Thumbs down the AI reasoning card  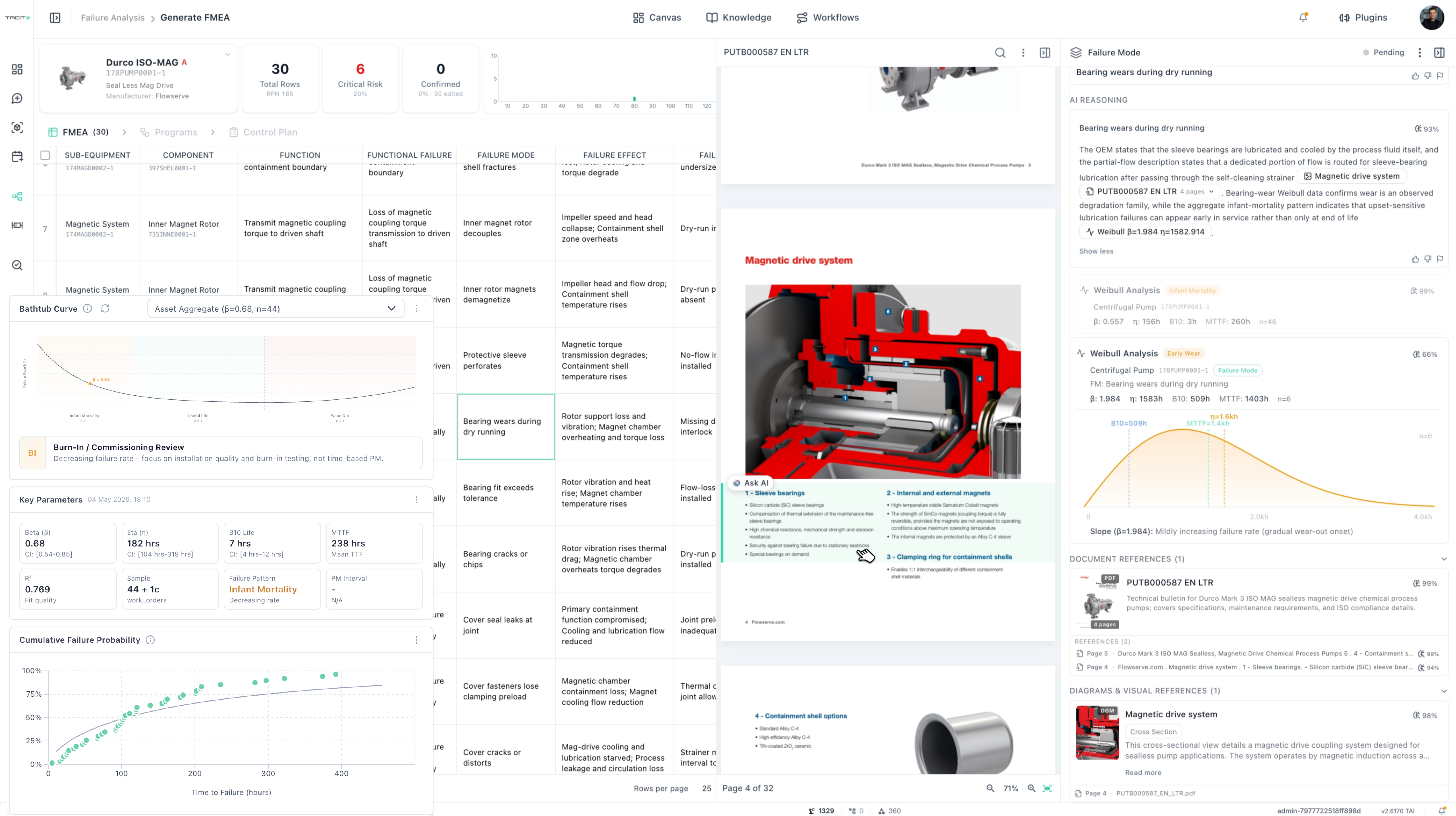pyautogui.click(x=1428, y=259)
